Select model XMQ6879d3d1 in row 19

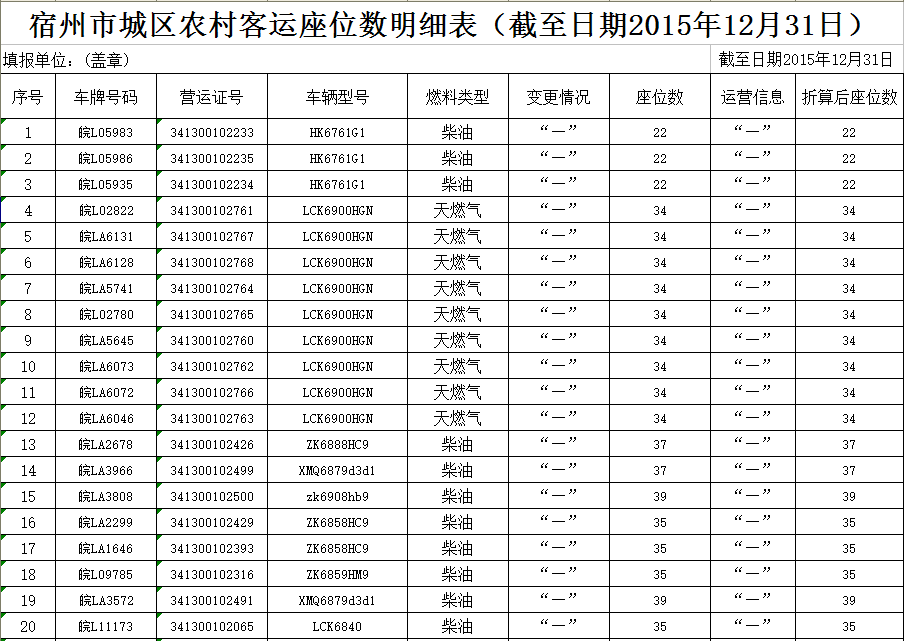[x=337, y=600]
